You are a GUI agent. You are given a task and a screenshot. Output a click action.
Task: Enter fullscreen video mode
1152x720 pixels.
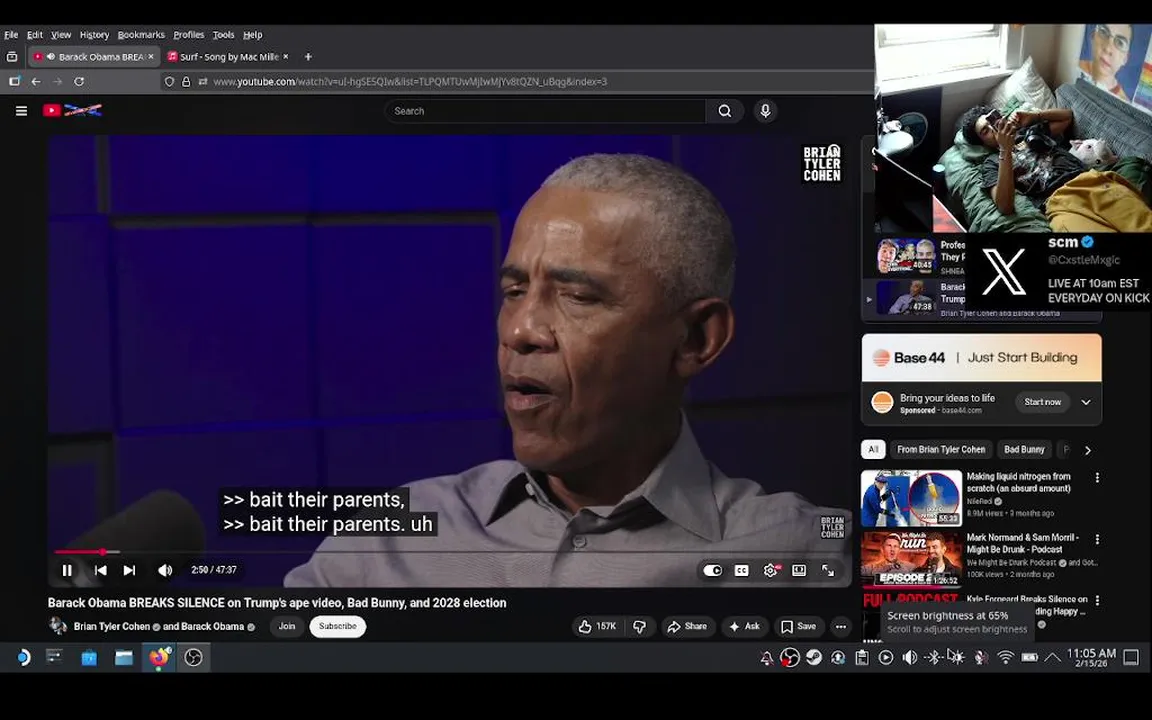coord(828,570)
